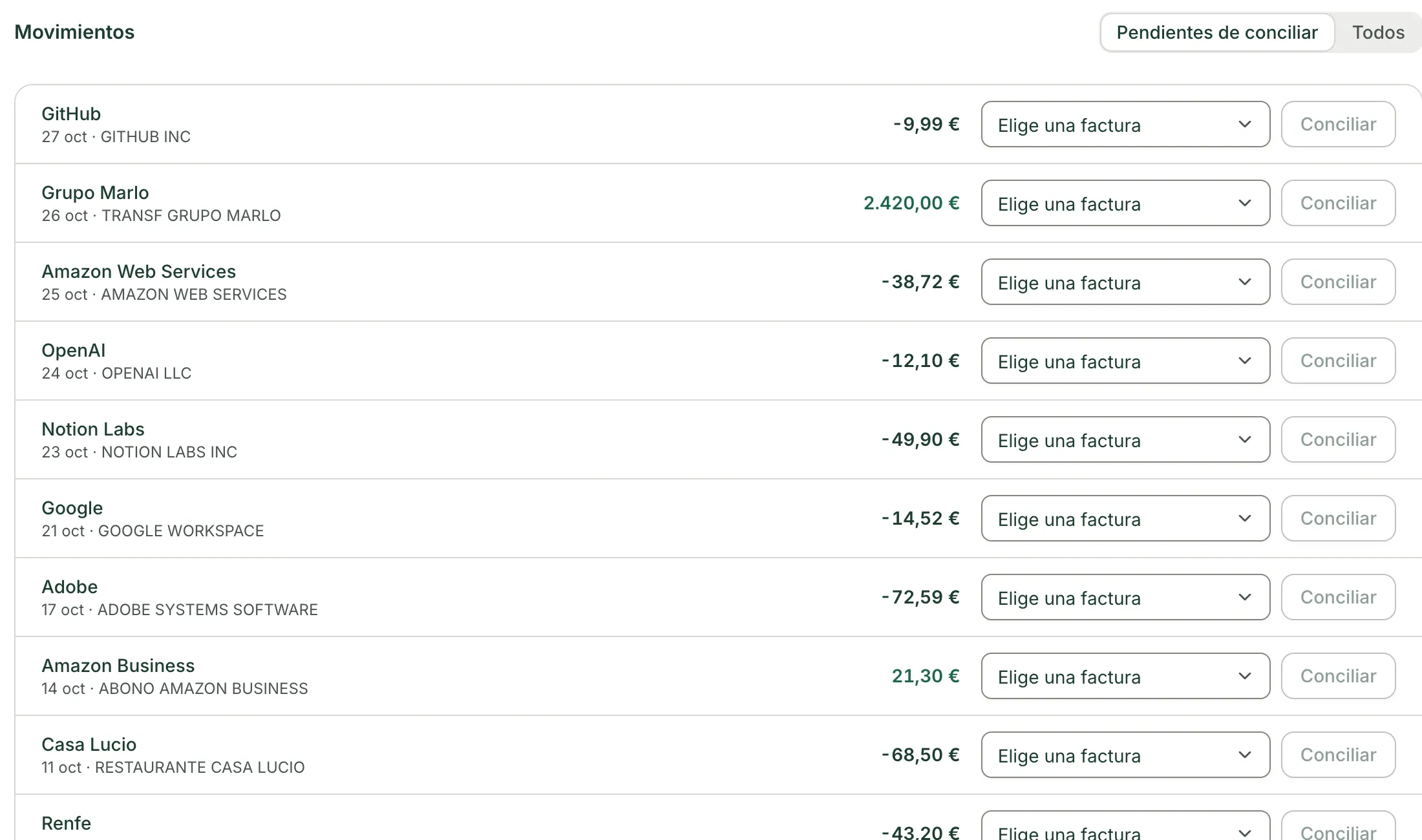Reconcile the Notion Labs movement

pos(1338,439)
